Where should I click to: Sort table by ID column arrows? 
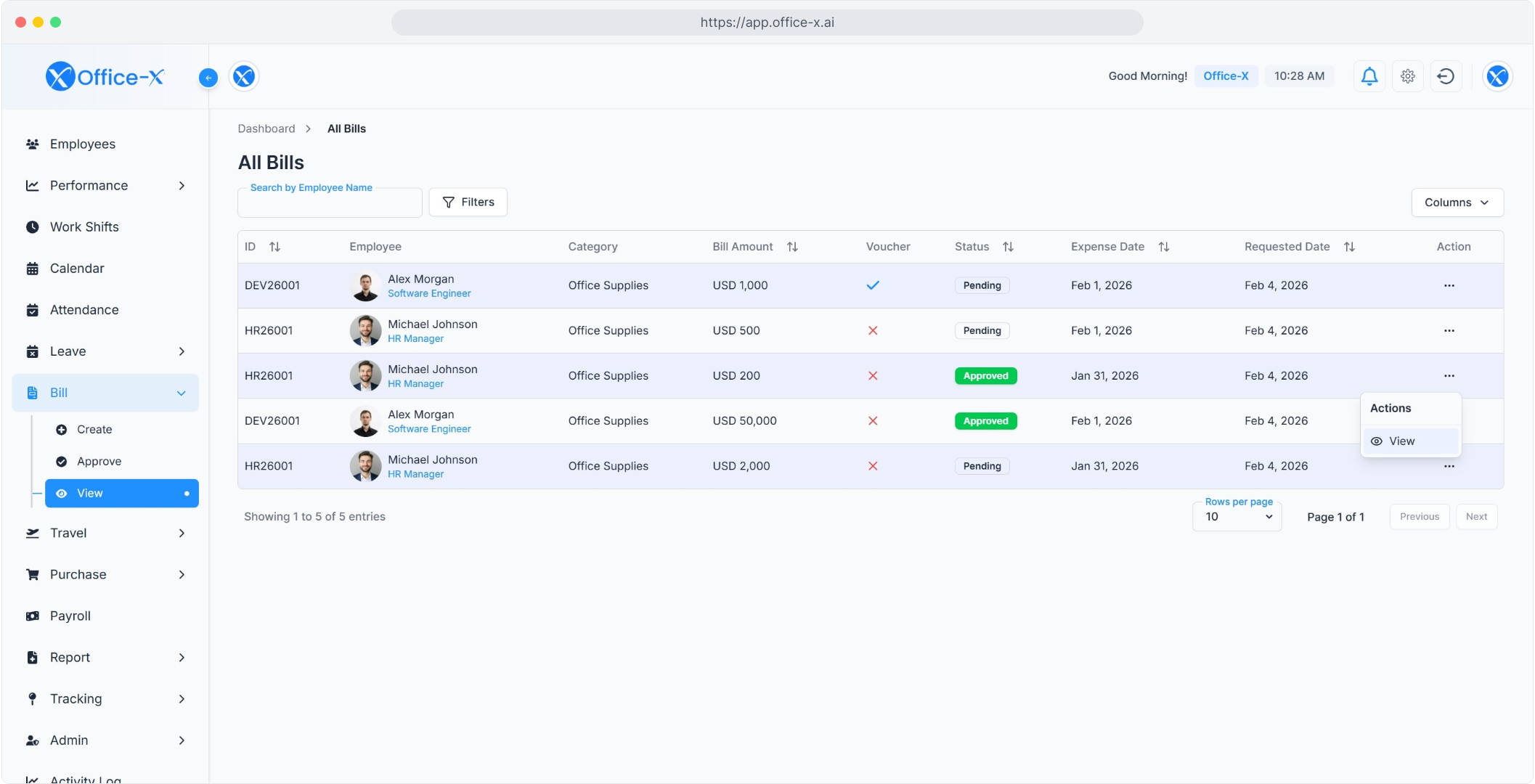click(274, 247)
